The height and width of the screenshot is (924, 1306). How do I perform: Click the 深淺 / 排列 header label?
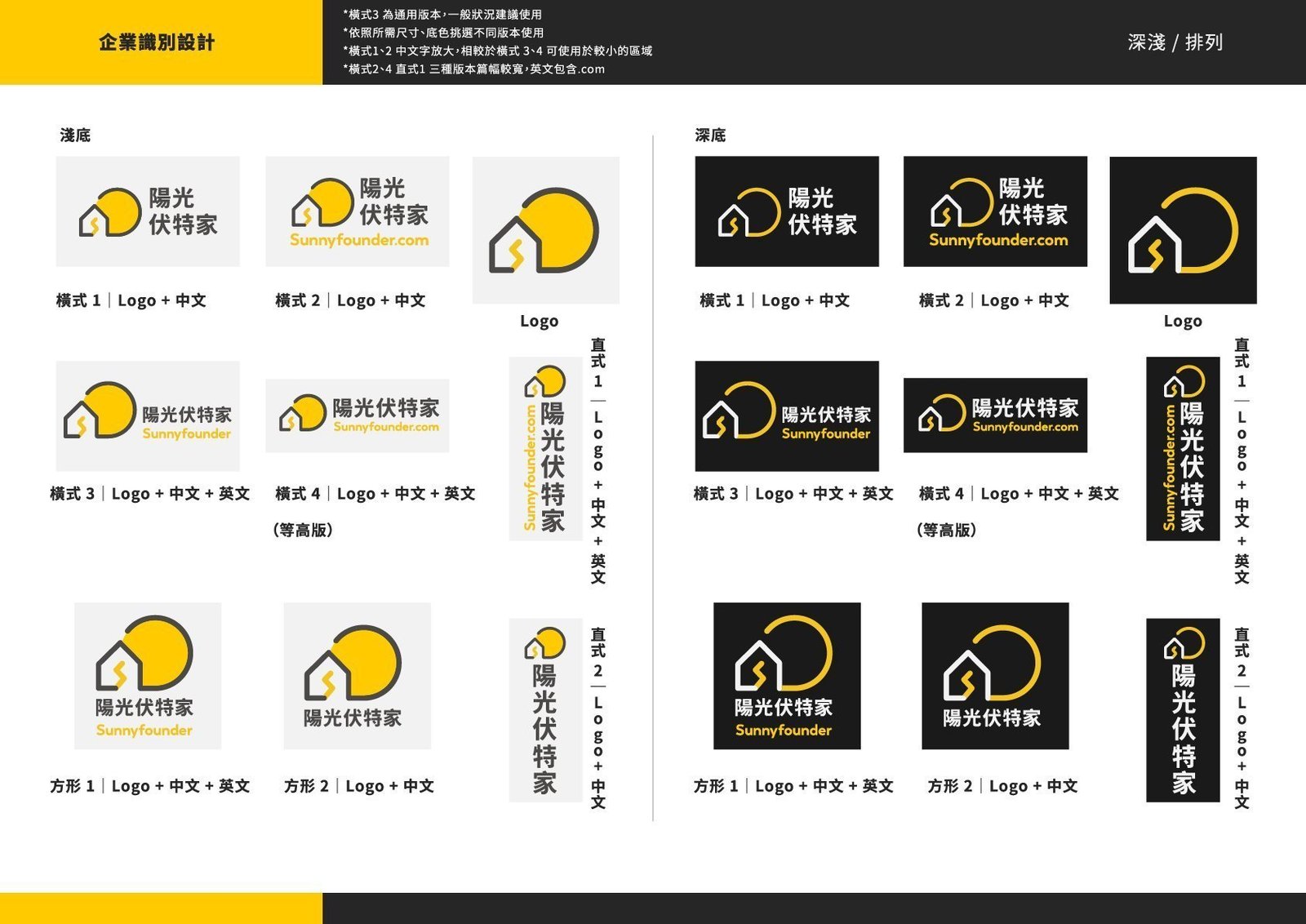1175,42
